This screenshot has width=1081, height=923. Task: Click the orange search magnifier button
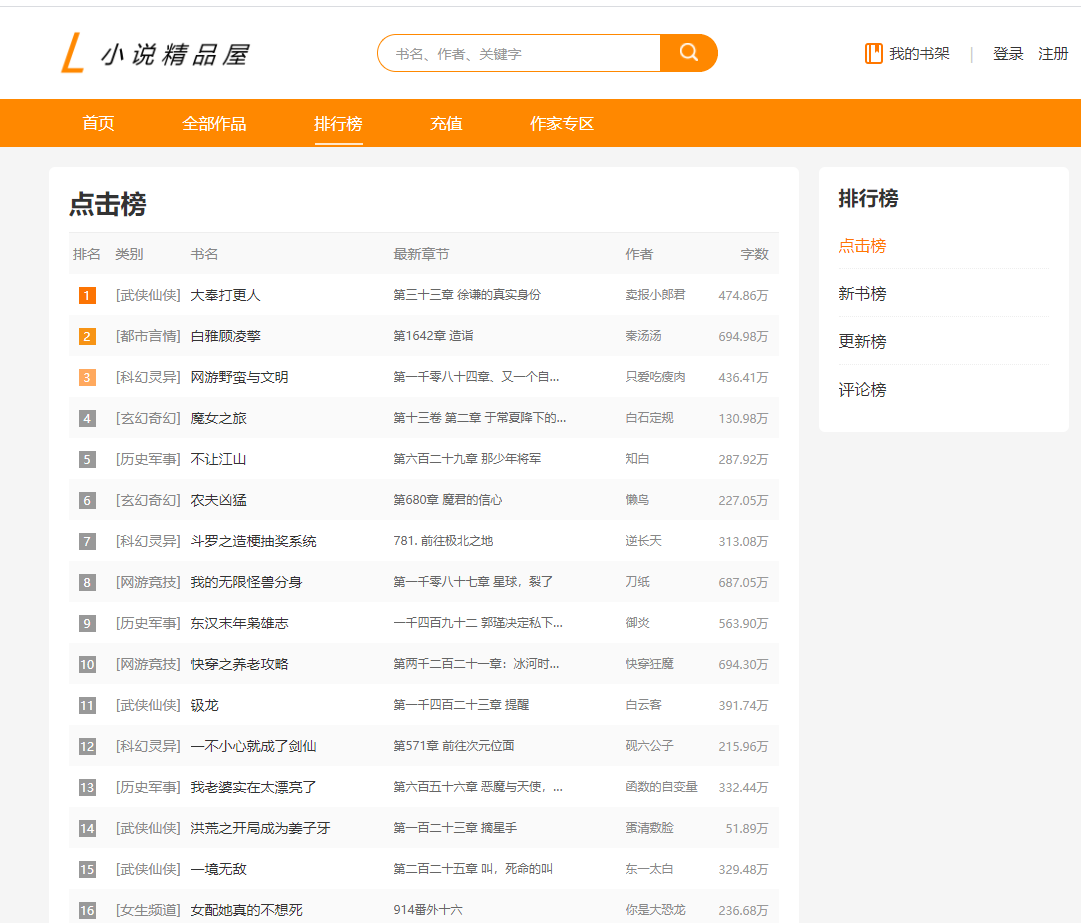coord(689,53)
